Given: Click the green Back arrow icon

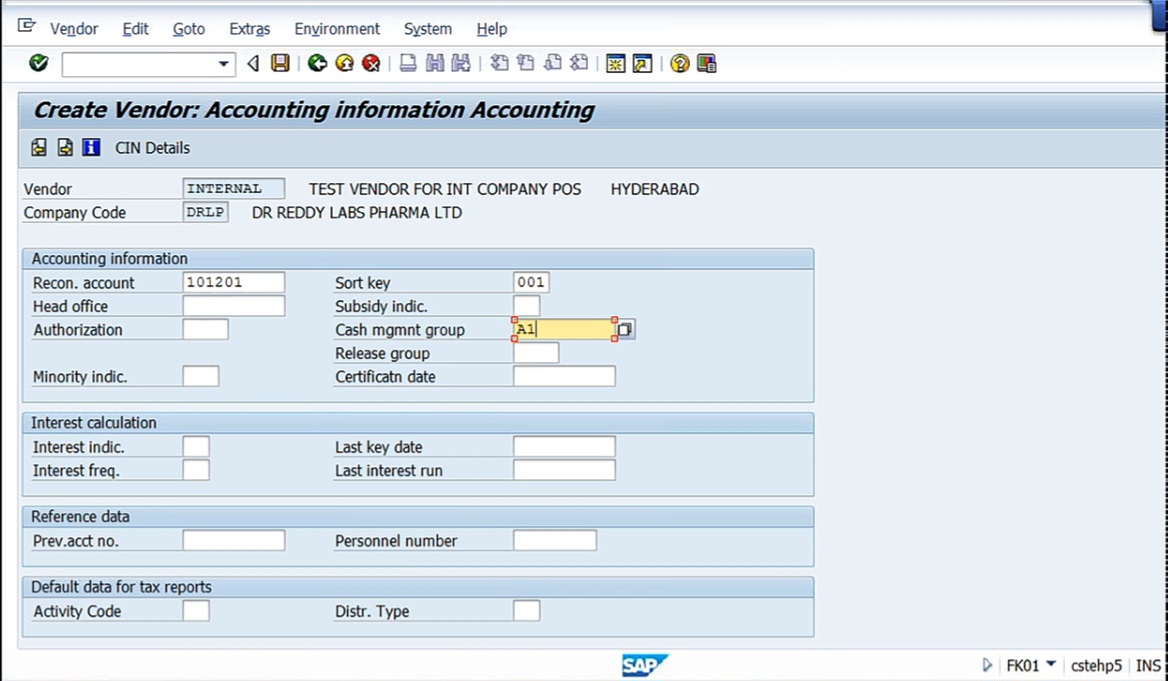Looking at the screenshot, I should tap(317, 63).
